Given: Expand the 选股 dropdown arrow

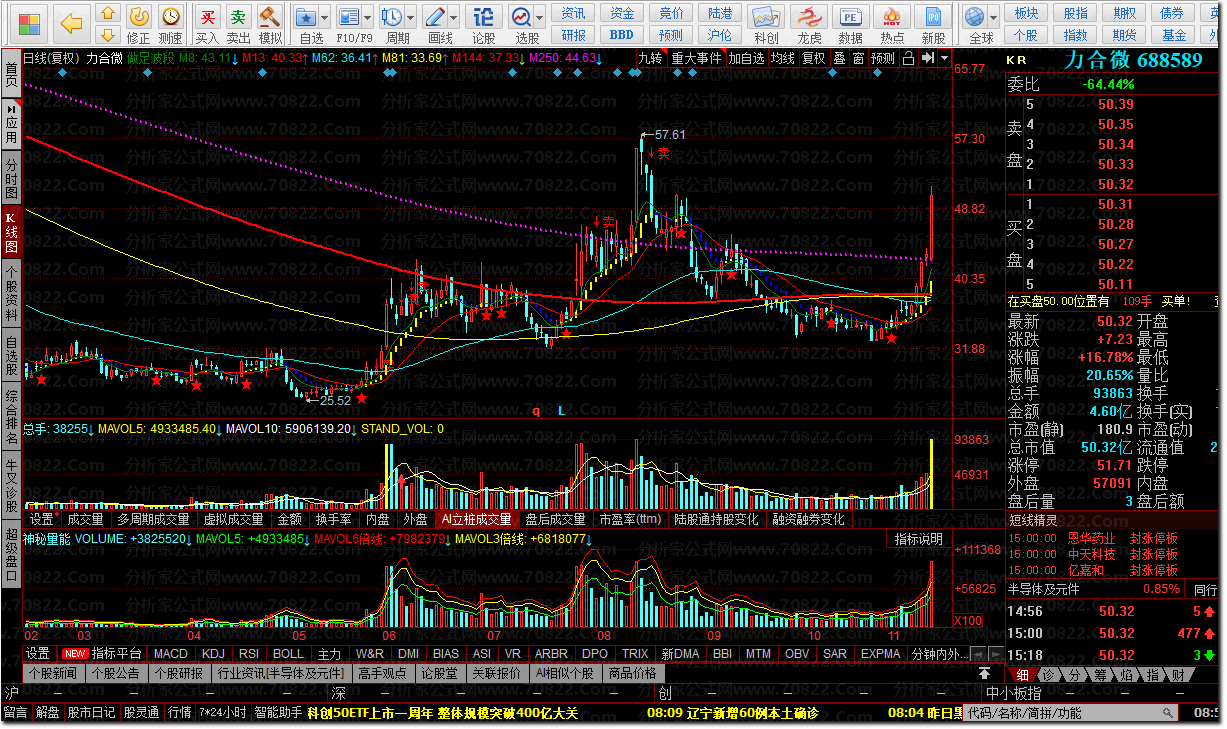Looking at the screenshot, I should tap(540, 17).
